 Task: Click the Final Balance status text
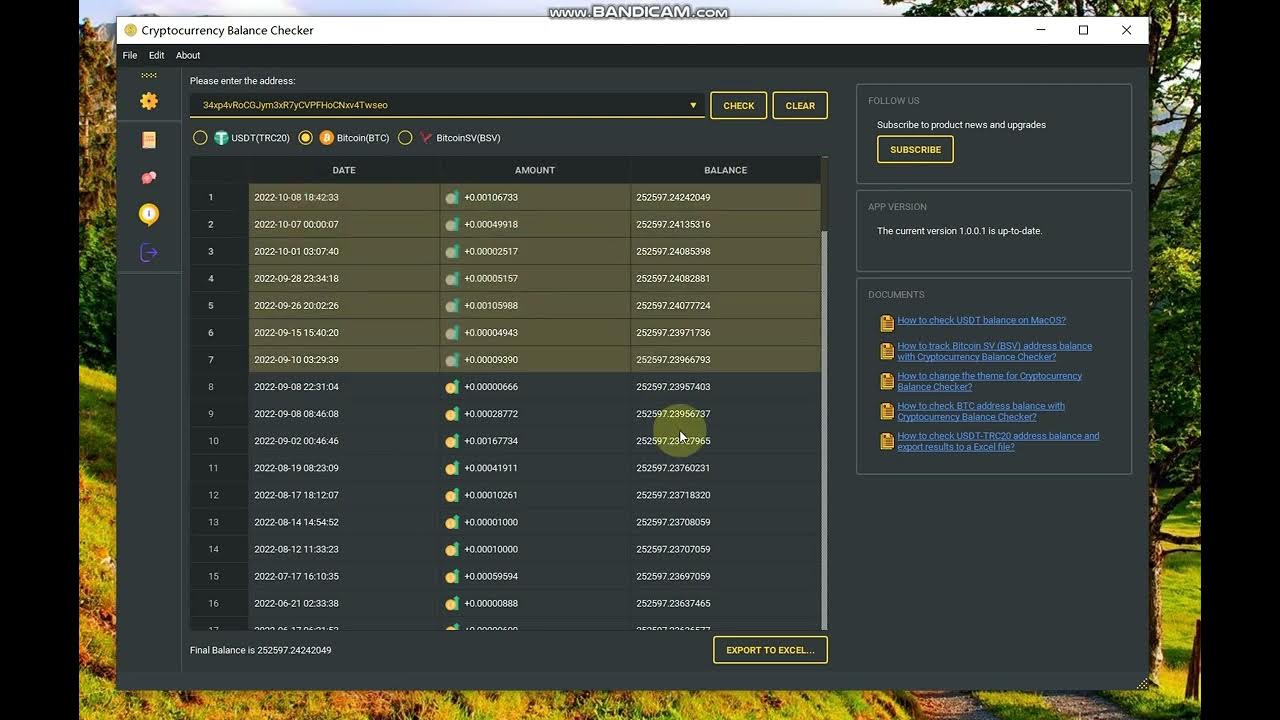(x=260, y=650)
